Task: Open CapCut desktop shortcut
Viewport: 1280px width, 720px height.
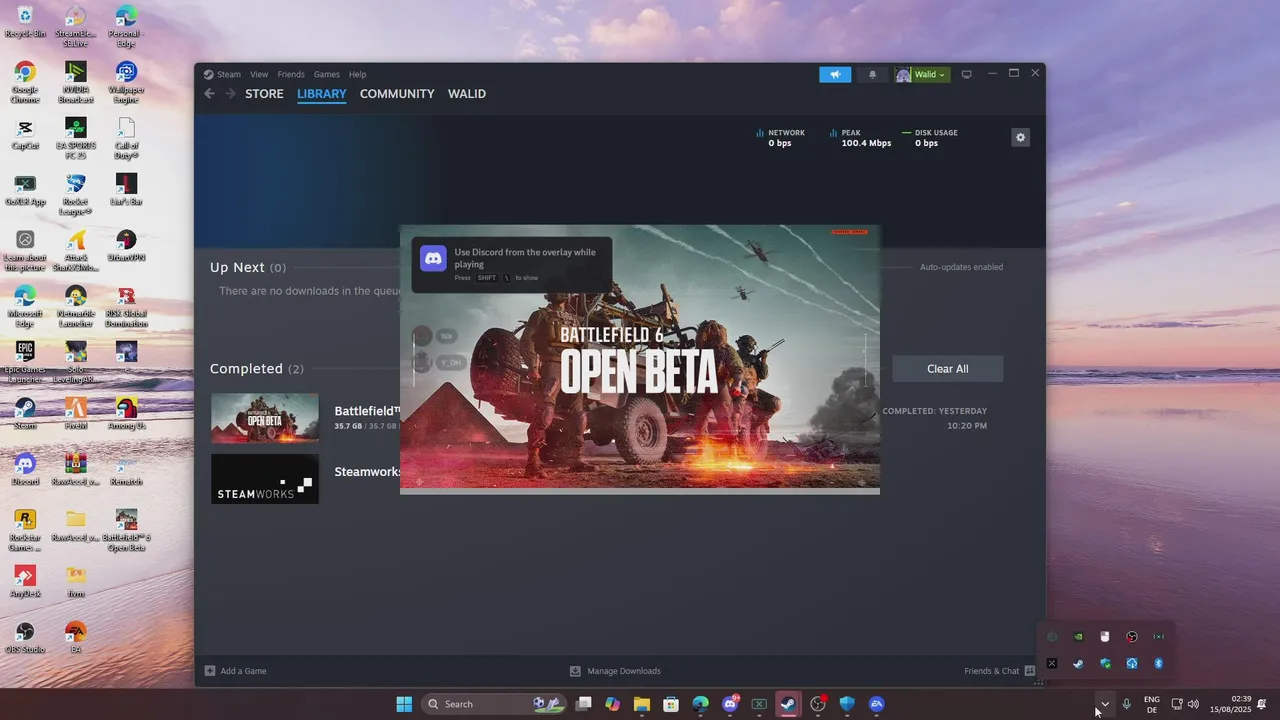Action: tap(25, 134)
